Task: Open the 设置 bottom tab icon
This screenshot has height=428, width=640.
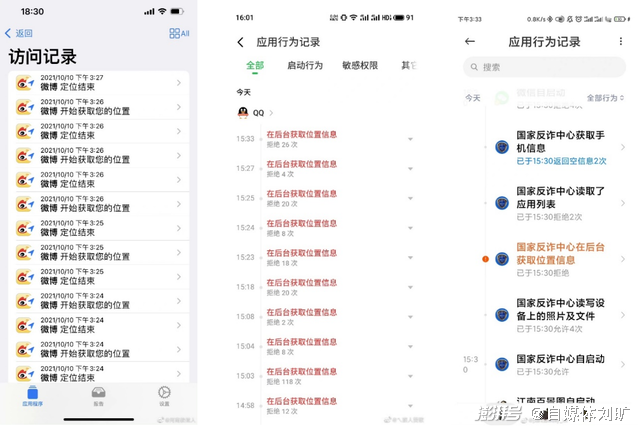Action: coord(164,393)
